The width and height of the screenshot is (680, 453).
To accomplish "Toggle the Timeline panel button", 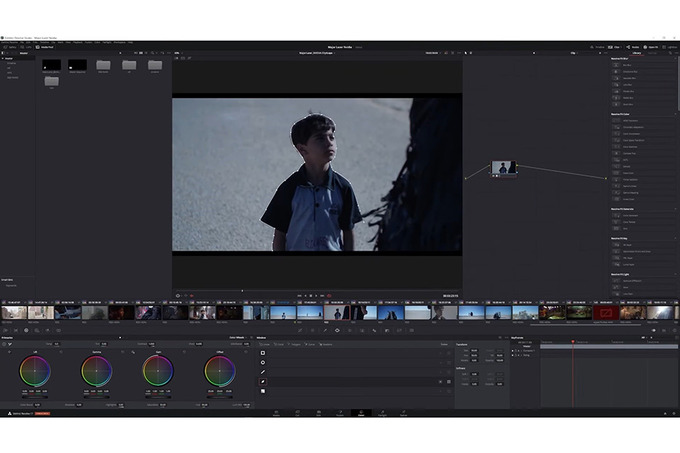I will [x=597, y=47].
